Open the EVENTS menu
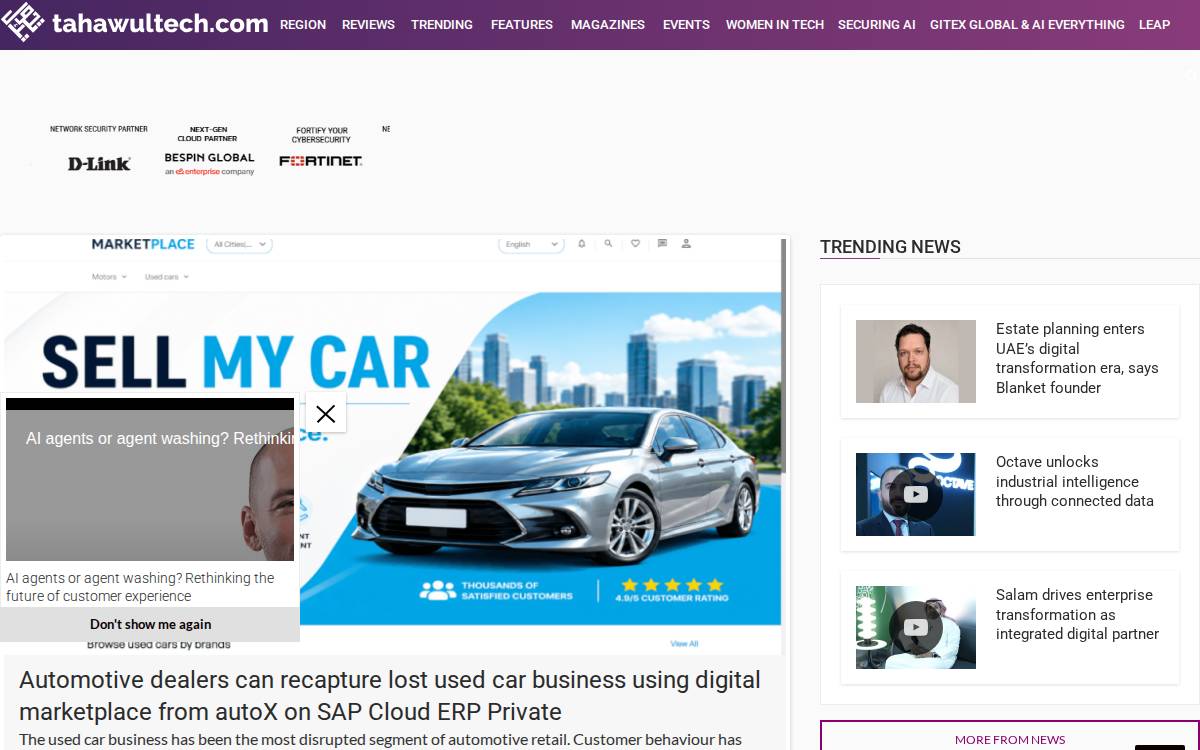This screenshot has width=1200, height=750. (x=686, y=24)
